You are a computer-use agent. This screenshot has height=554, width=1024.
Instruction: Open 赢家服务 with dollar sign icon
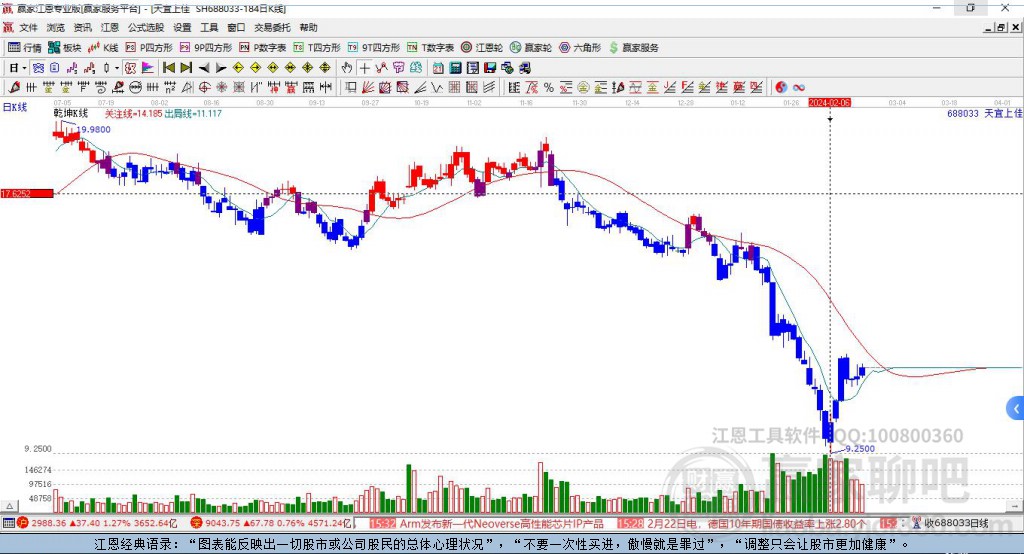coord(633,47)
